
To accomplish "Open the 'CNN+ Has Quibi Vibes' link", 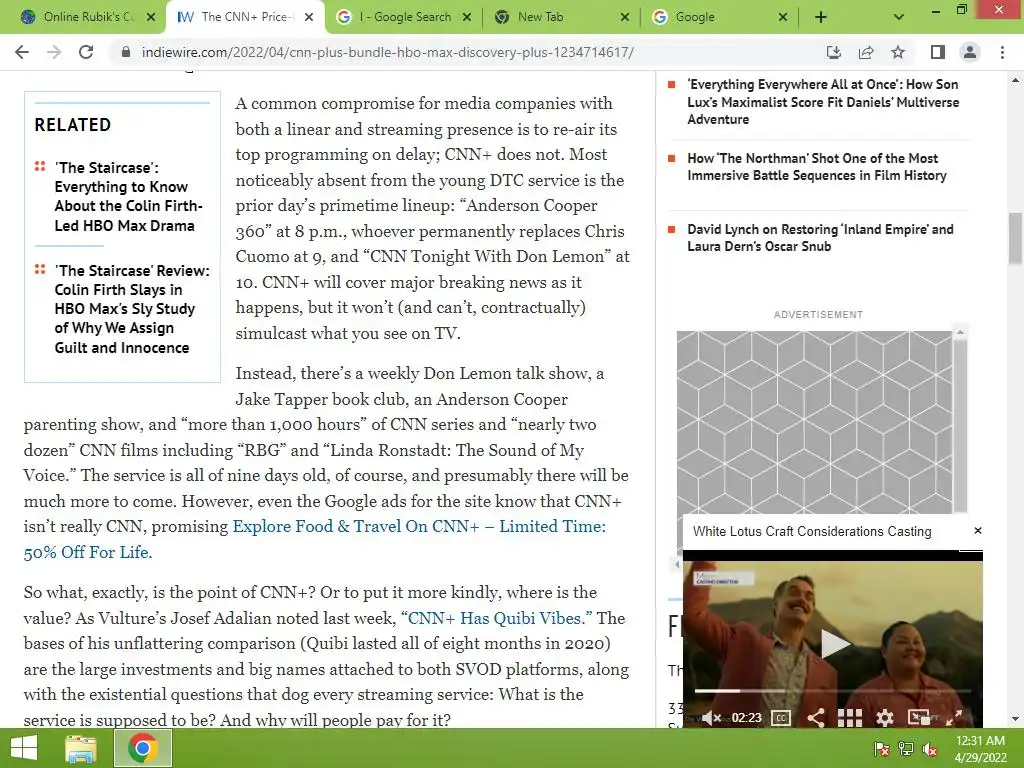I will 496,618.
